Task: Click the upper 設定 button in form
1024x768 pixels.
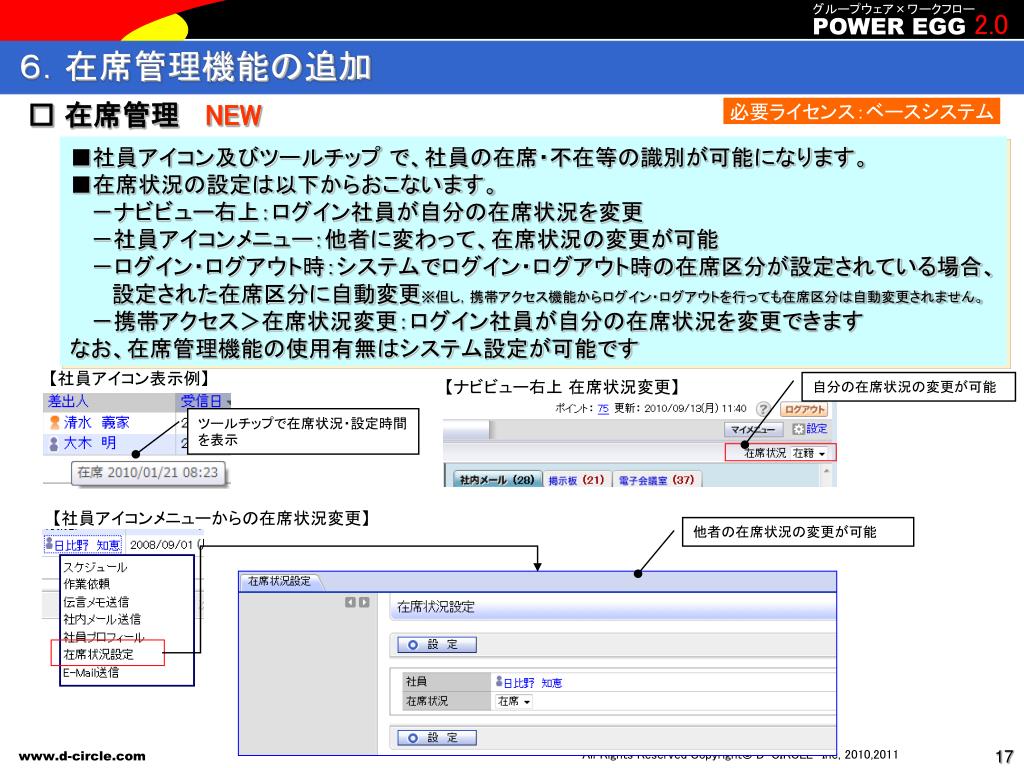Action: click(x=437, y=645)
